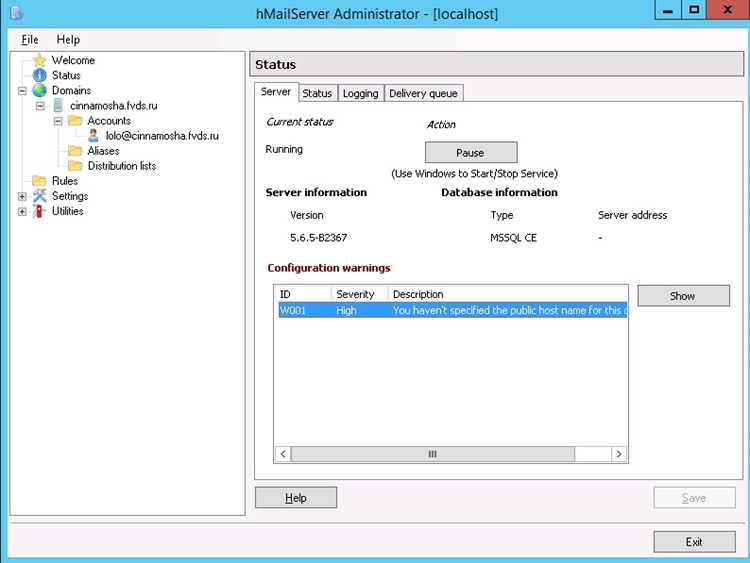
Task: Click the Distribution lists folder icon
Action: click(75, 166)
